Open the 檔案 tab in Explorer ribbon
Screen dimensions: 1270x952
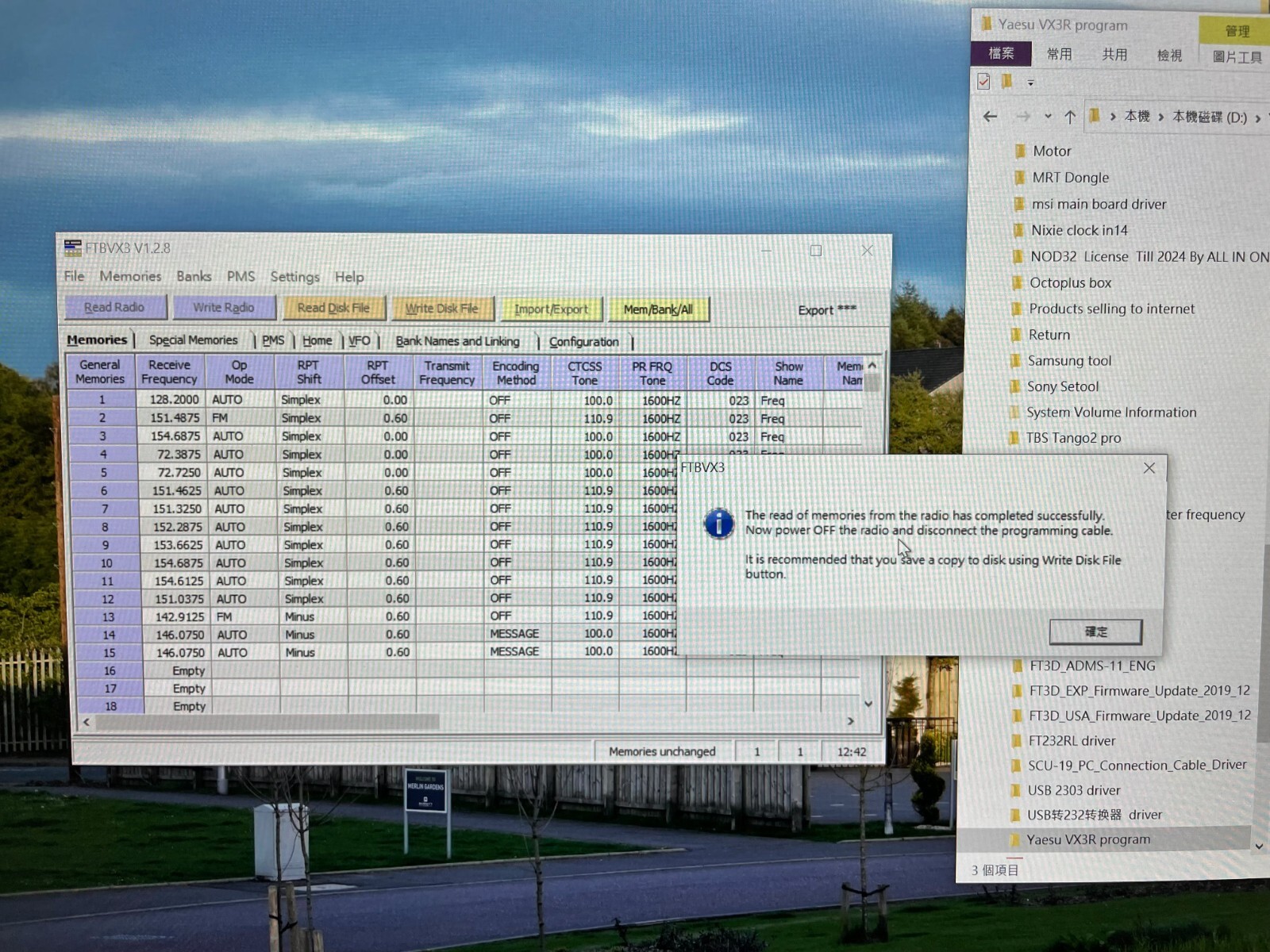(x=1001, y=53)
